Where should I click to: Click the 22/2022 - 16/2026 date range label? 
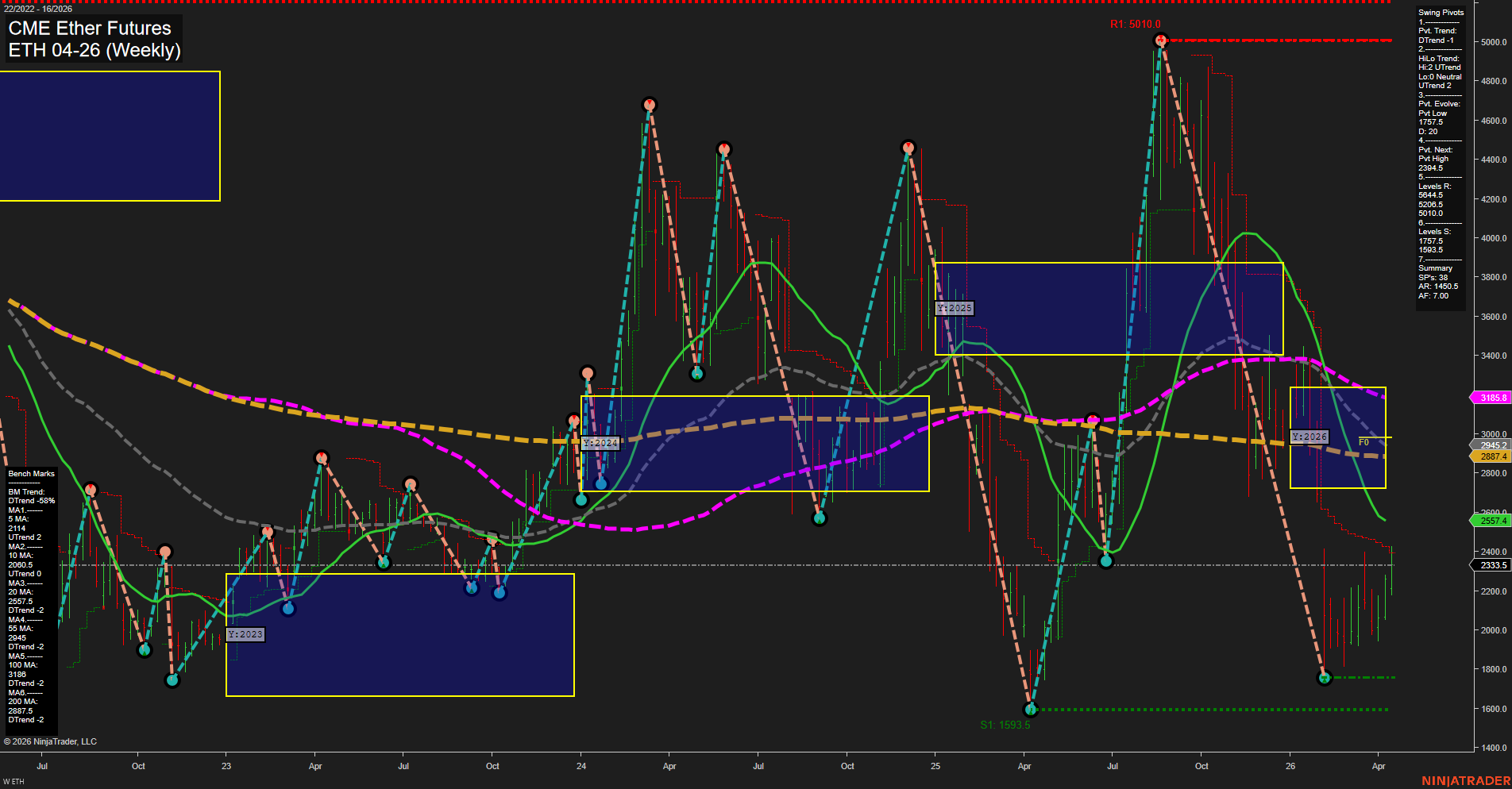coord(38,10)
